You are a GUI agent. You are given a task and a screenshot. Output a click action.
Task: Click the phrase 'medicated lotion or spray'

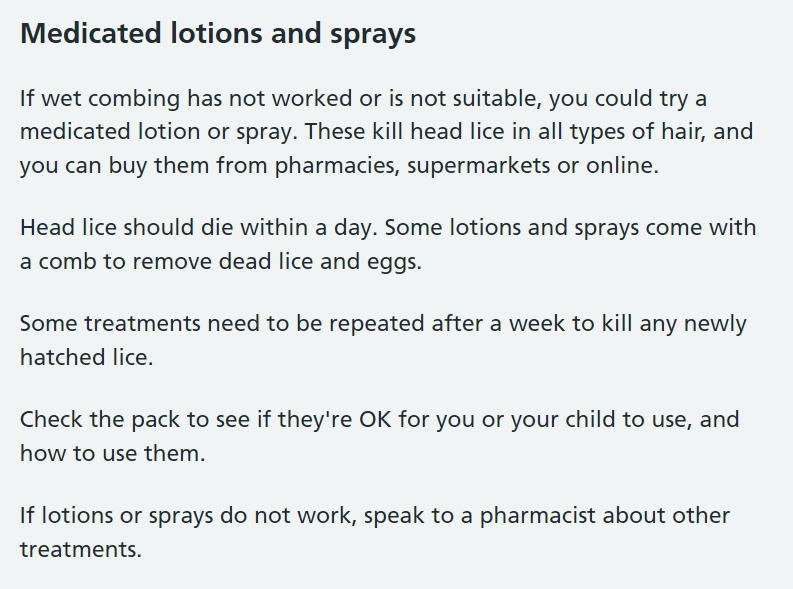coord(156,132)
